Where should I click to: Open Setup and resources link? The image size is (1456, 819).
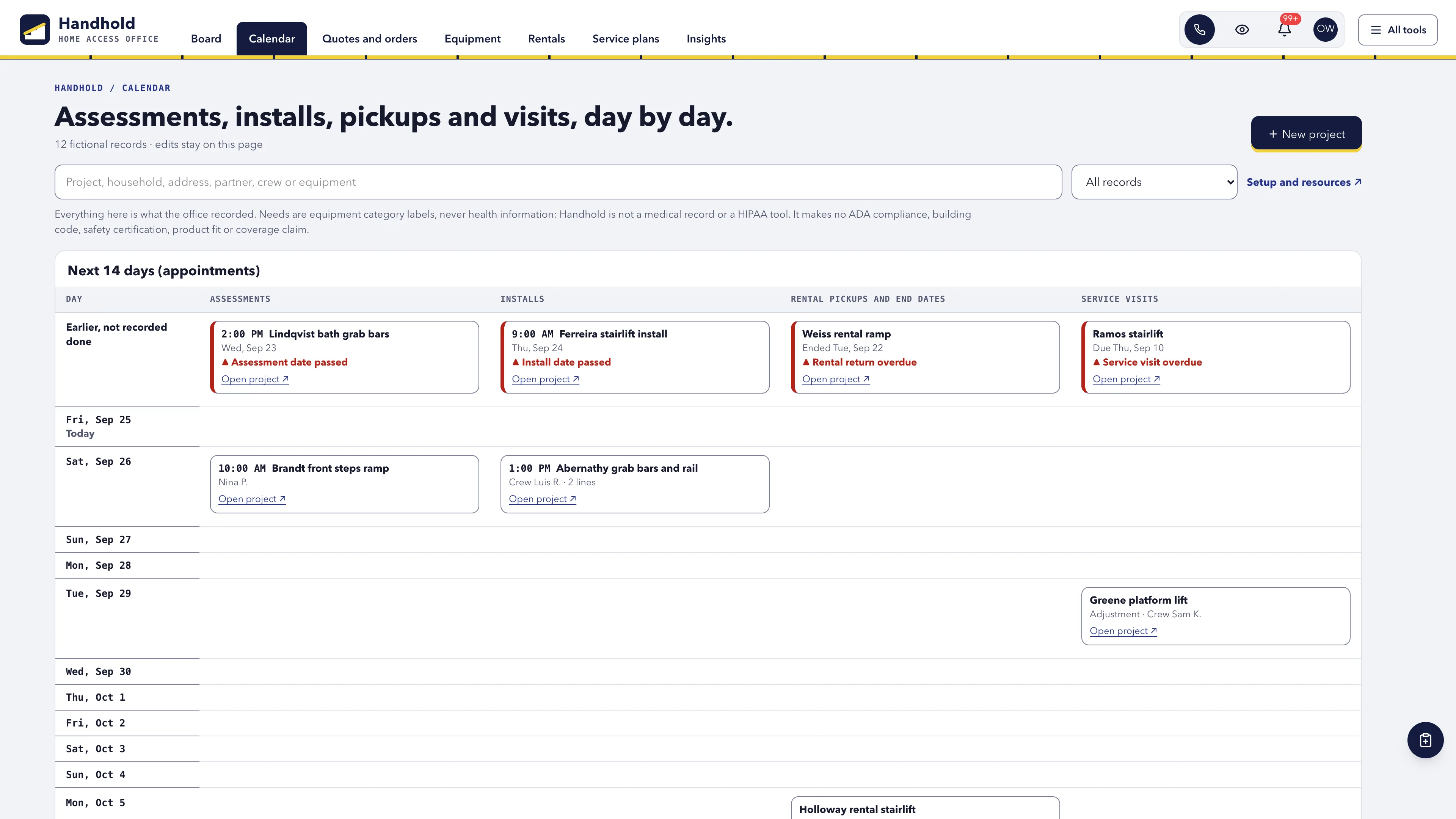pyautogui.click(x=1304, y=182)
